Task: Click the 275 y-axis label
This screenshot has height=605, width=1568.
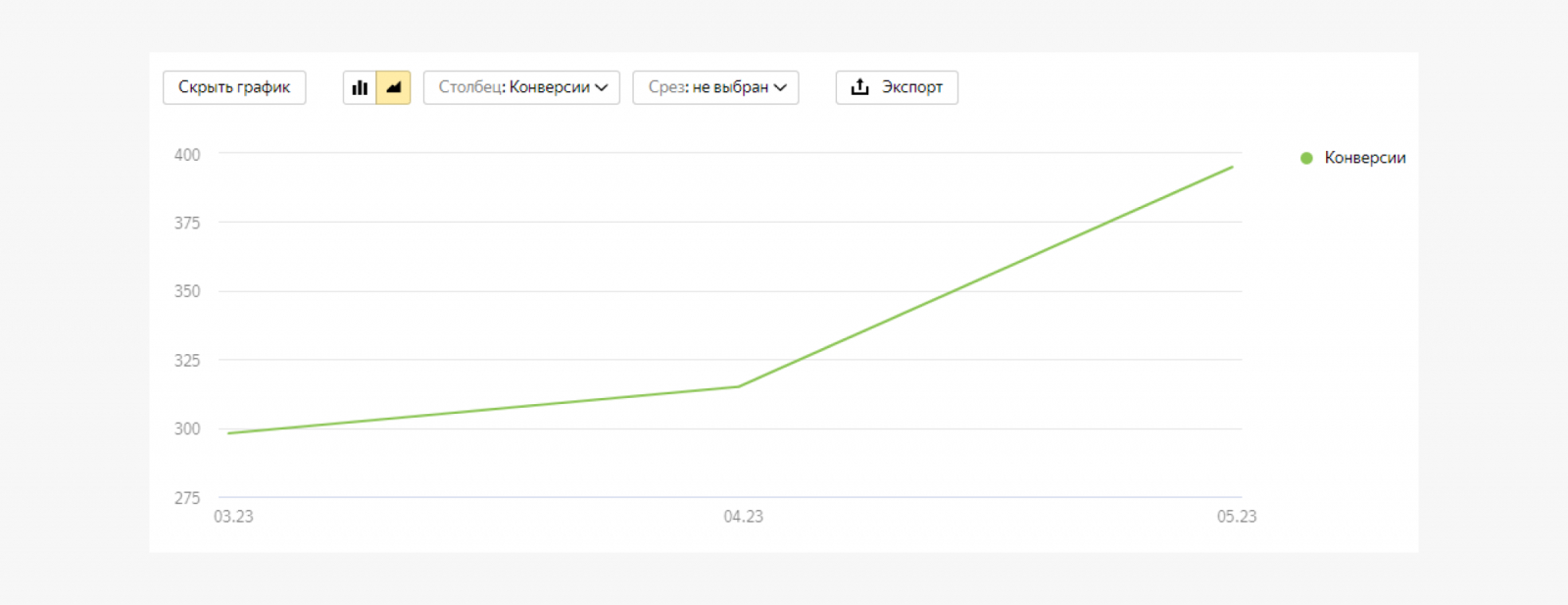Action: (187, 498)
